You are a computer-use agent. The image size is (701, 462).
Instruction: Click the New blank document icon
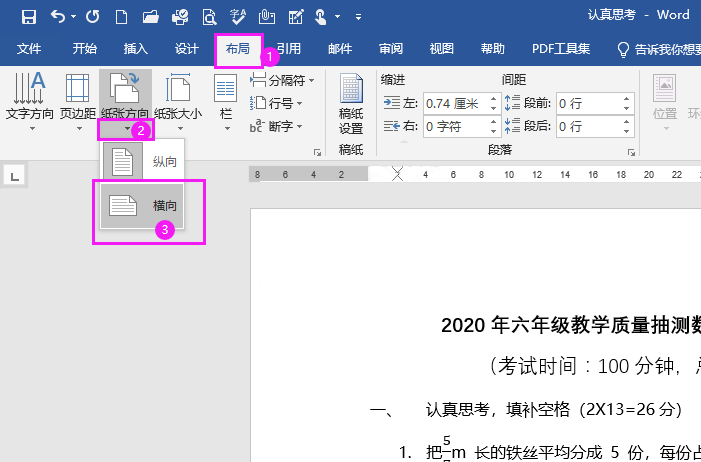(x=121, y=16)
